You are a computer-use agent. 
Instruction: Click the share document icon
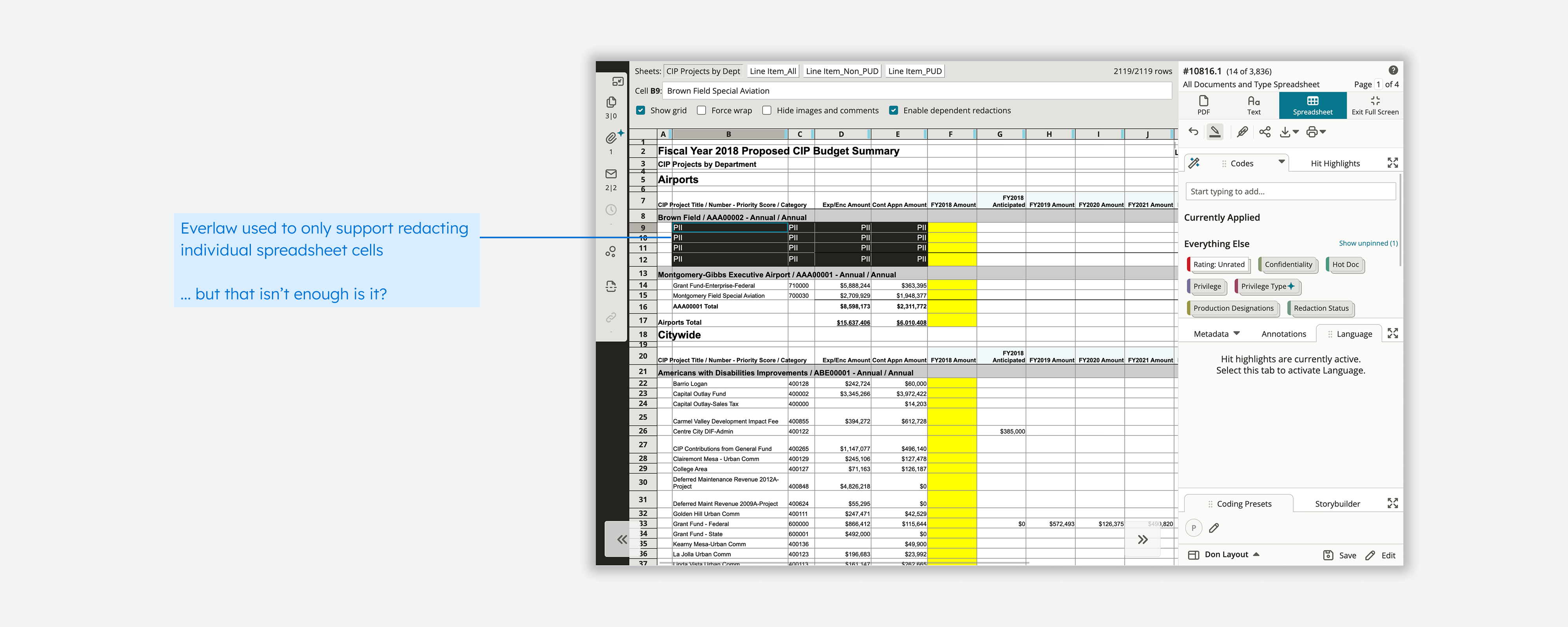[x=1265, y=132]
